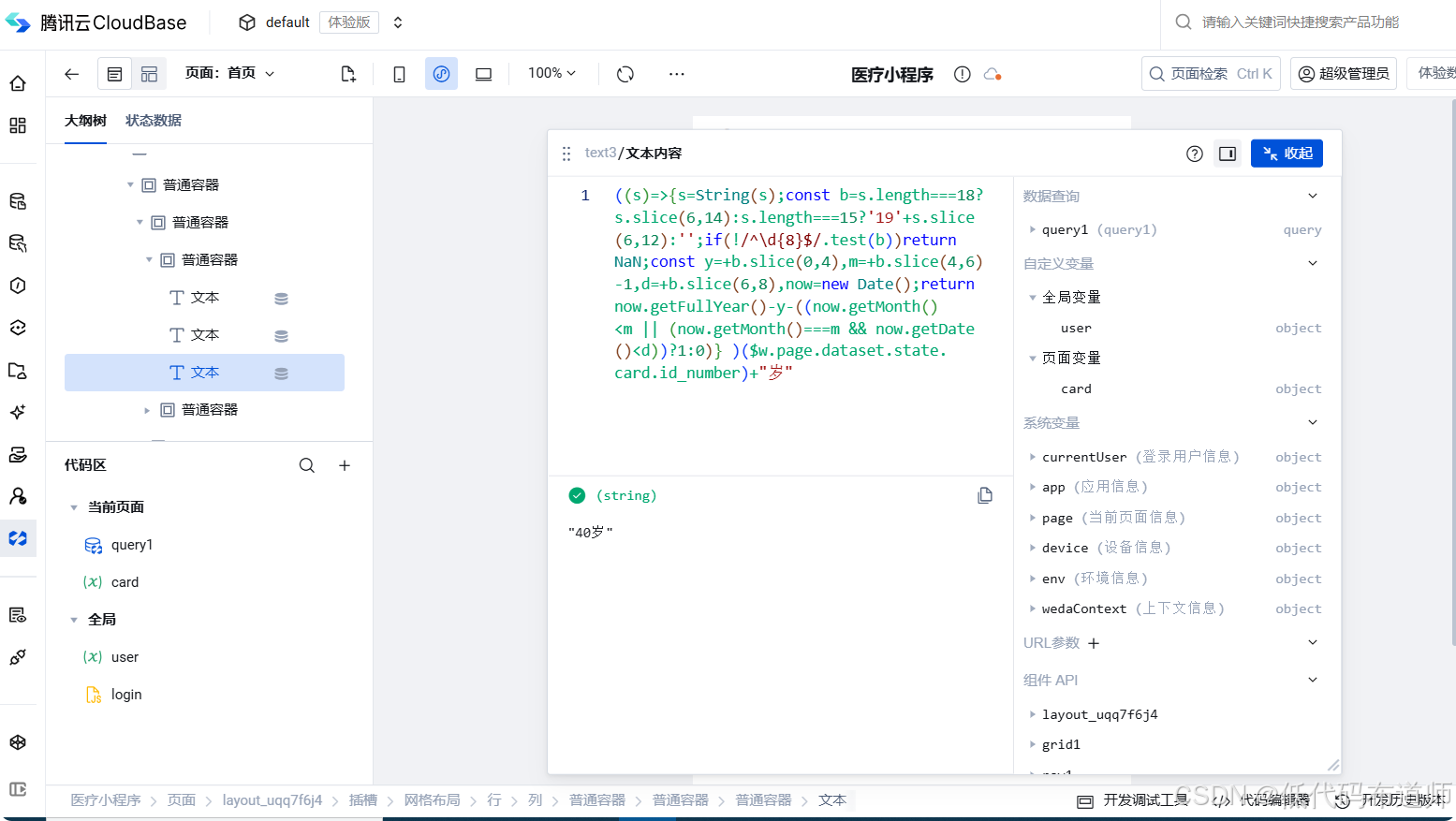Click the plus icon in 代码区
This screenshot has width=1456, height=821.
coord(345,464)
